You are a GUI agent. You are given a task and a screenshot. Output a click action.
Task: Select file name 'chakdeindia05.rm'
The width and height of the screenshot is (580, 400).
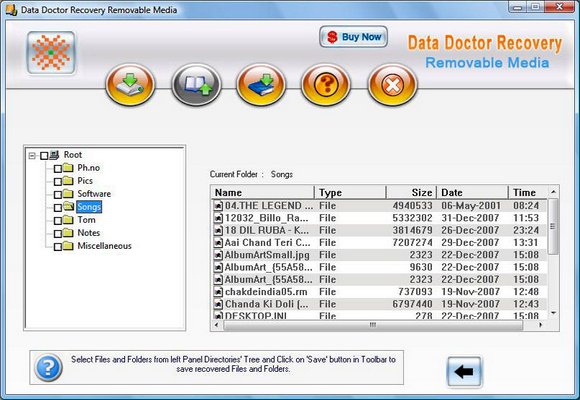coord(266,292)
